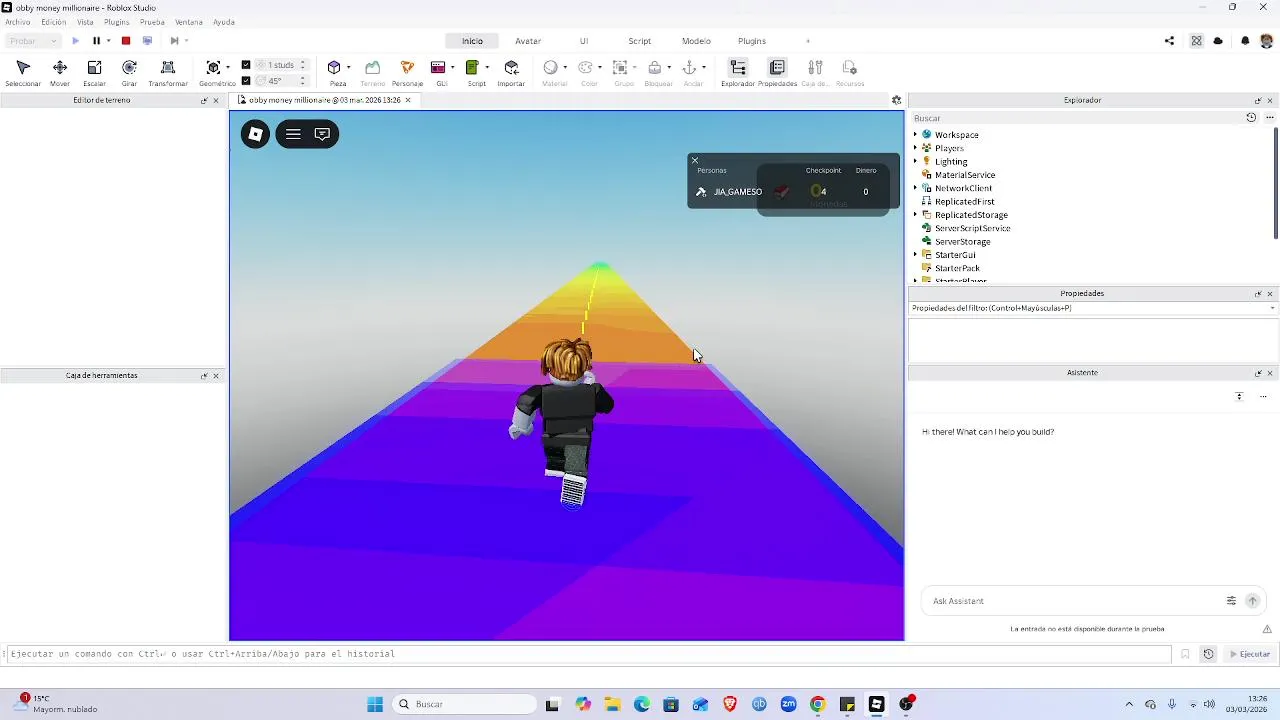The image size is (1280, 720).
Task: Open the Pieza dropdown arrow
Action: coord(348,68)
